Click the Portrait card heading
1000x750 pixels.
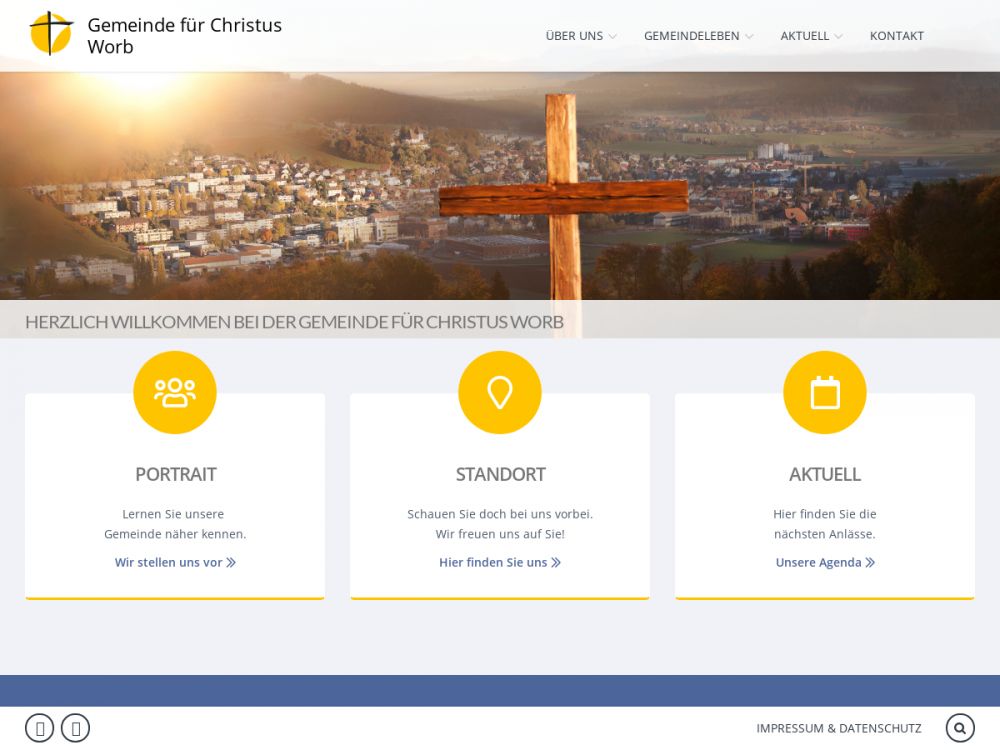pos(175,474)
